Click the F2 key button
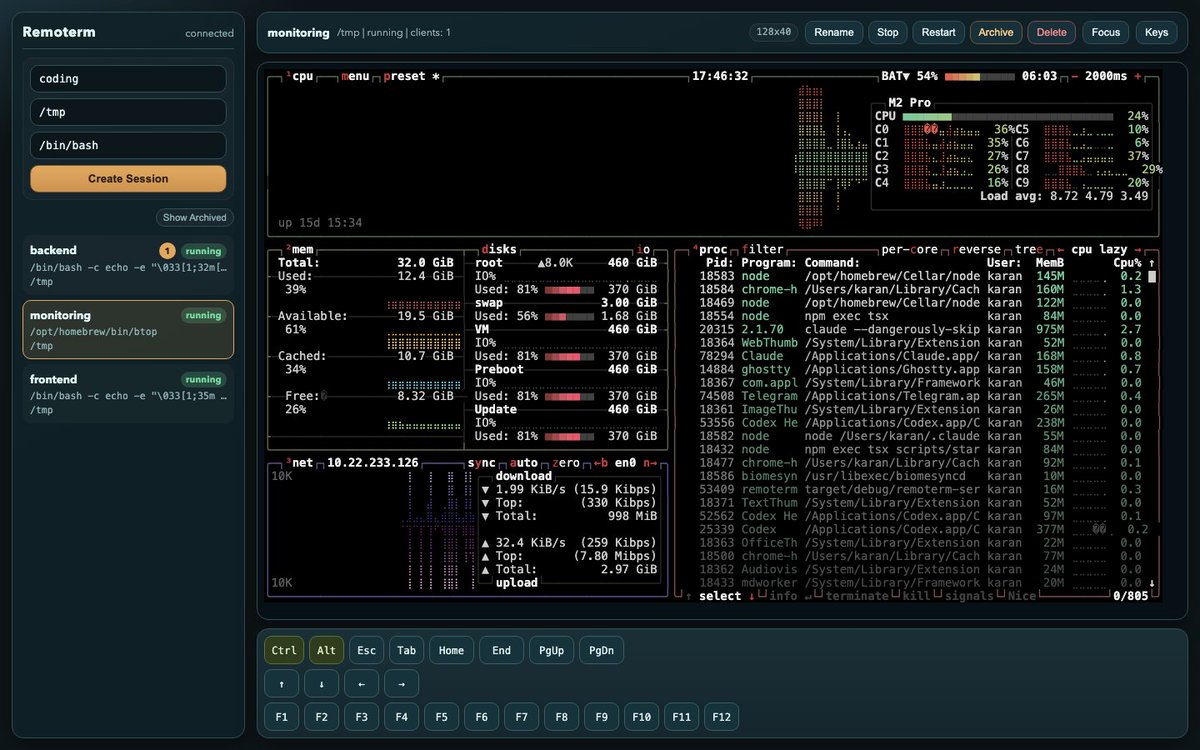Viewport: 1200px width, 750px height. click(321, 717)
